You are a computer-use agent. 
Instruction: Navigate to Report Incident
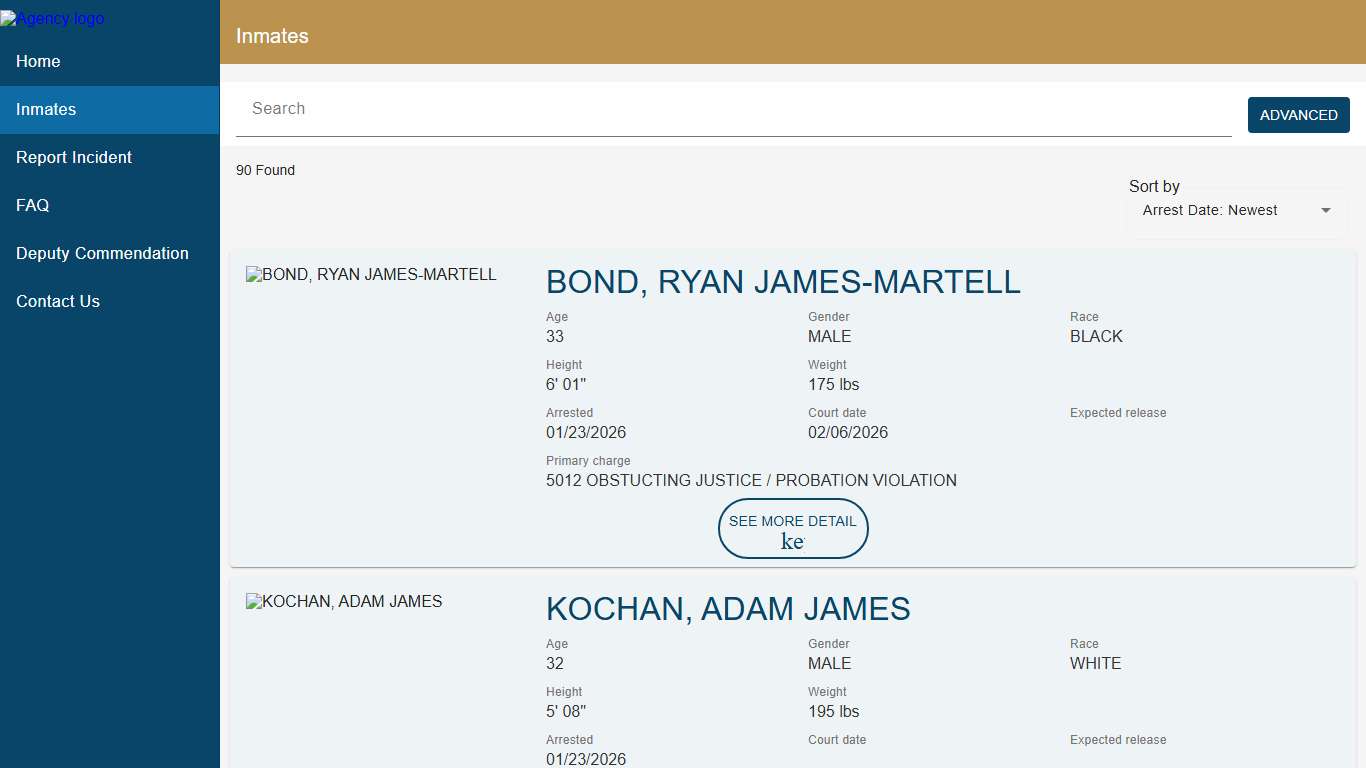[74, 157]
